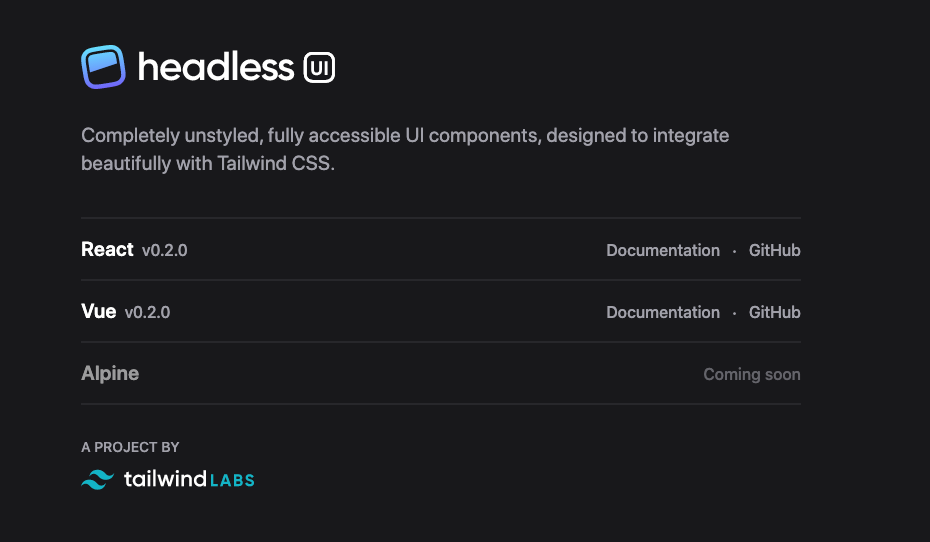The image size is (930, 542).
Task: Click the dot separator in the React row
Action: tap(734, 251)
